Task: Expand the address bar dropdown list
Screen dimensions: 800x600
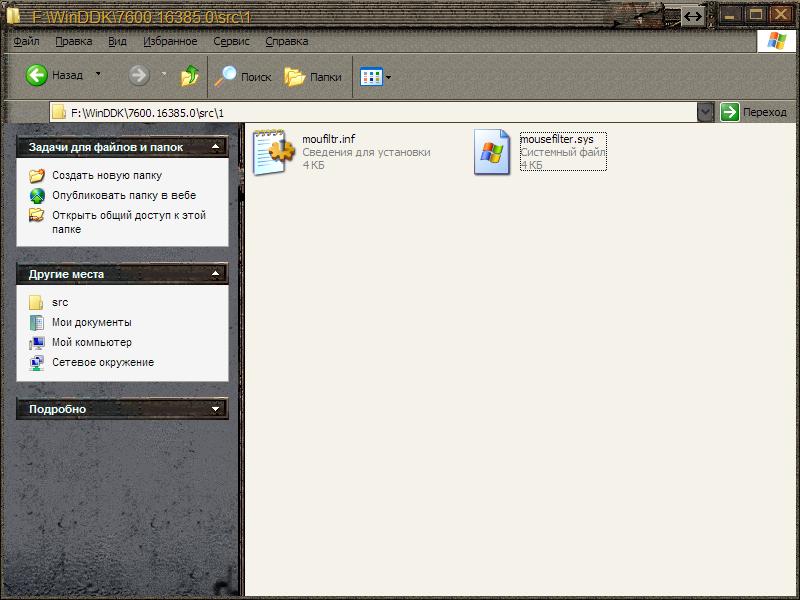Action: point(706,112)
